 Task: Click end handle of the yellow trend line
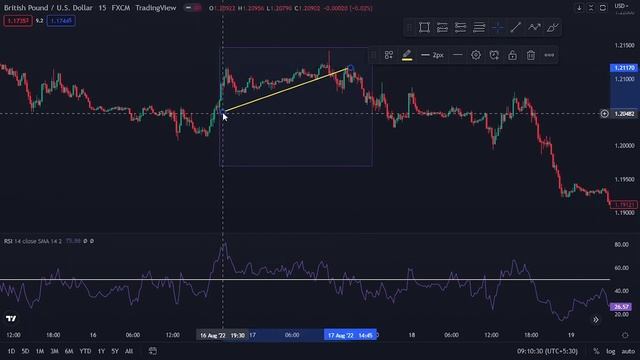(x=350, y=68)
